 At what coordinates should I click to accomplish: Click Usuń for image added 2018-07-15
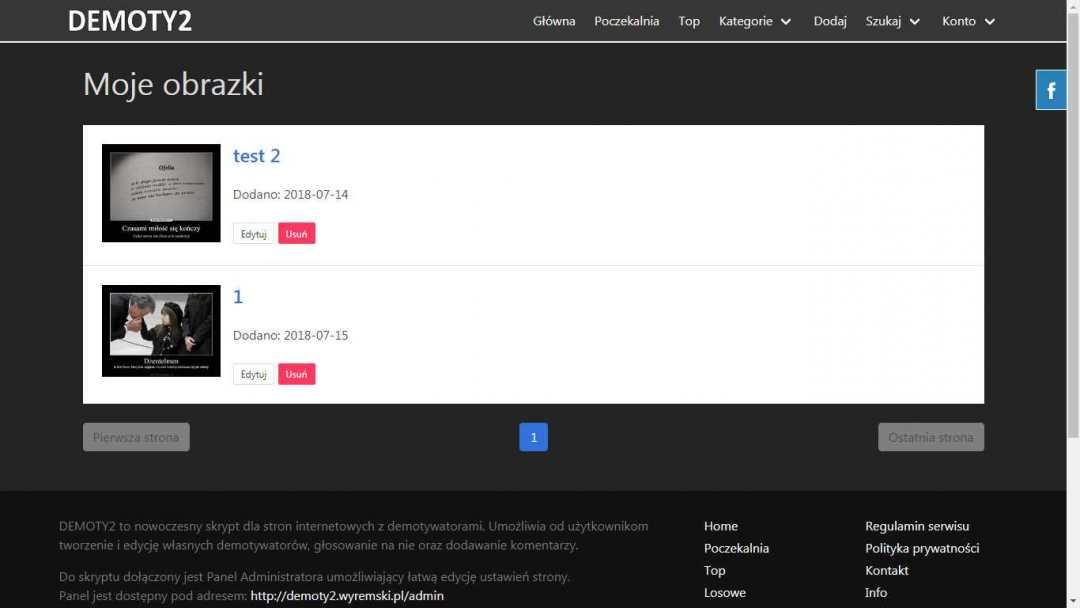(x=296, y=374)
